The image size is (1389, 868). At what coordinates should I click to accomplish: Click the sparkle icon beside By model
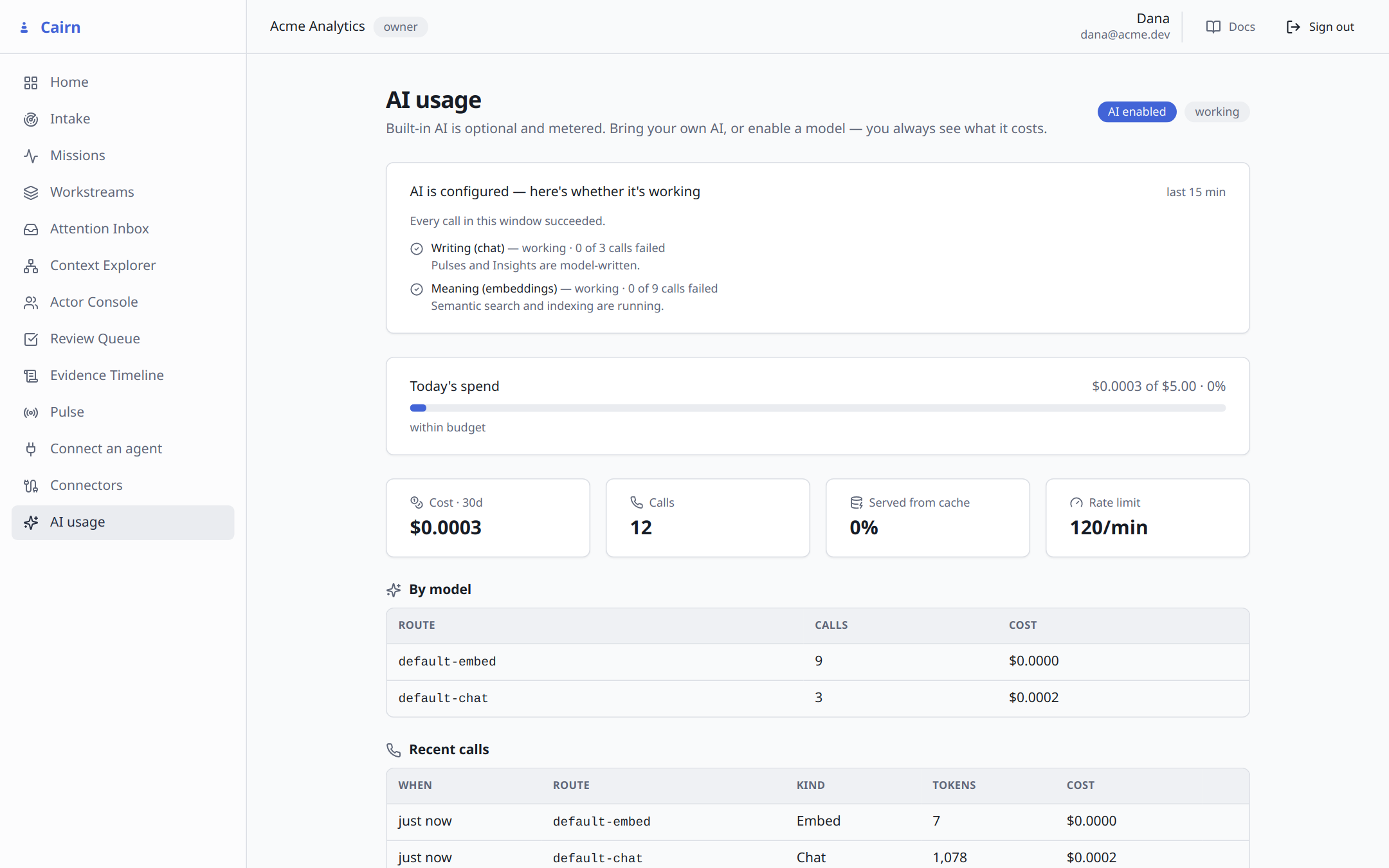click(394, 590)
